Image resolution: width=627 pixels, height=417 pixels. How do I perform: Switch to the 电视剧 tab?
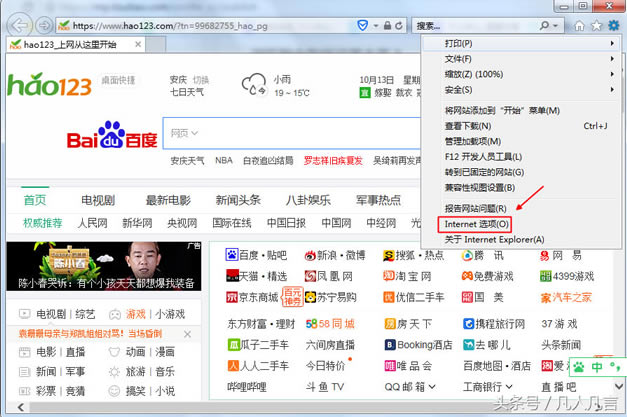click(98, 200)
